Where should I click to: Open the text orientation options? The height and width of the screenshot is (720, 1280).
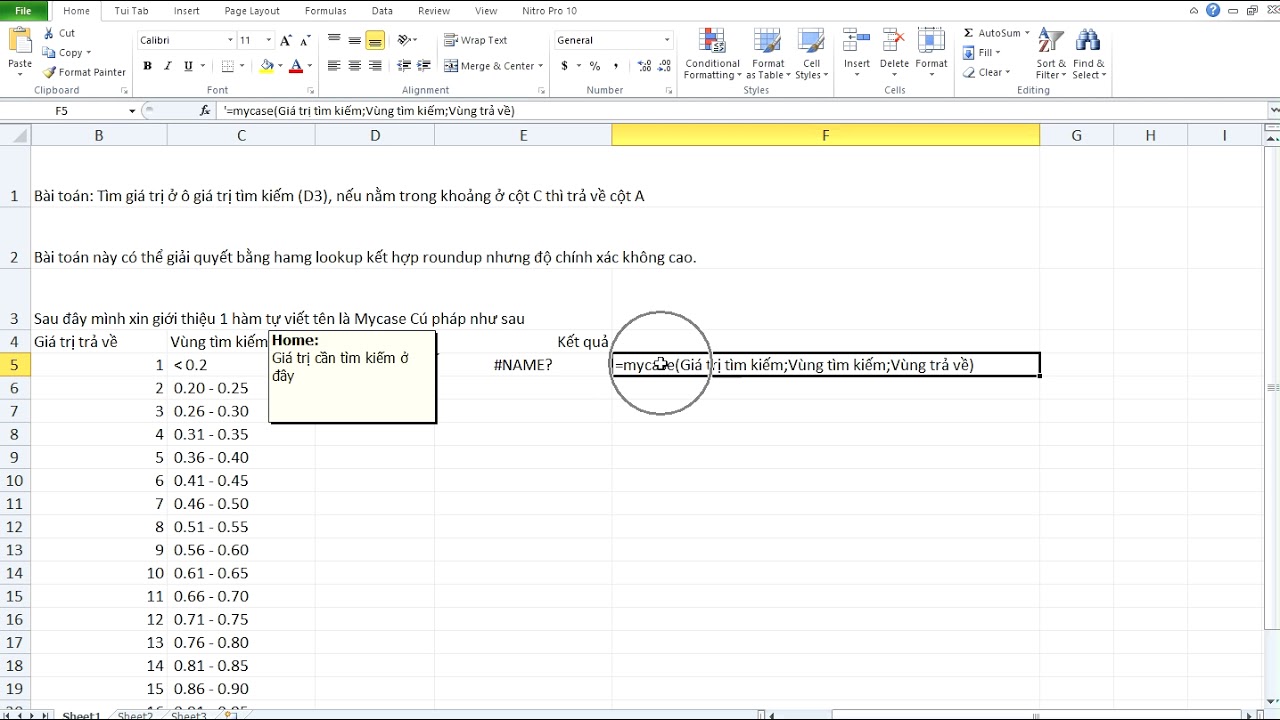(x=407, y=40)
